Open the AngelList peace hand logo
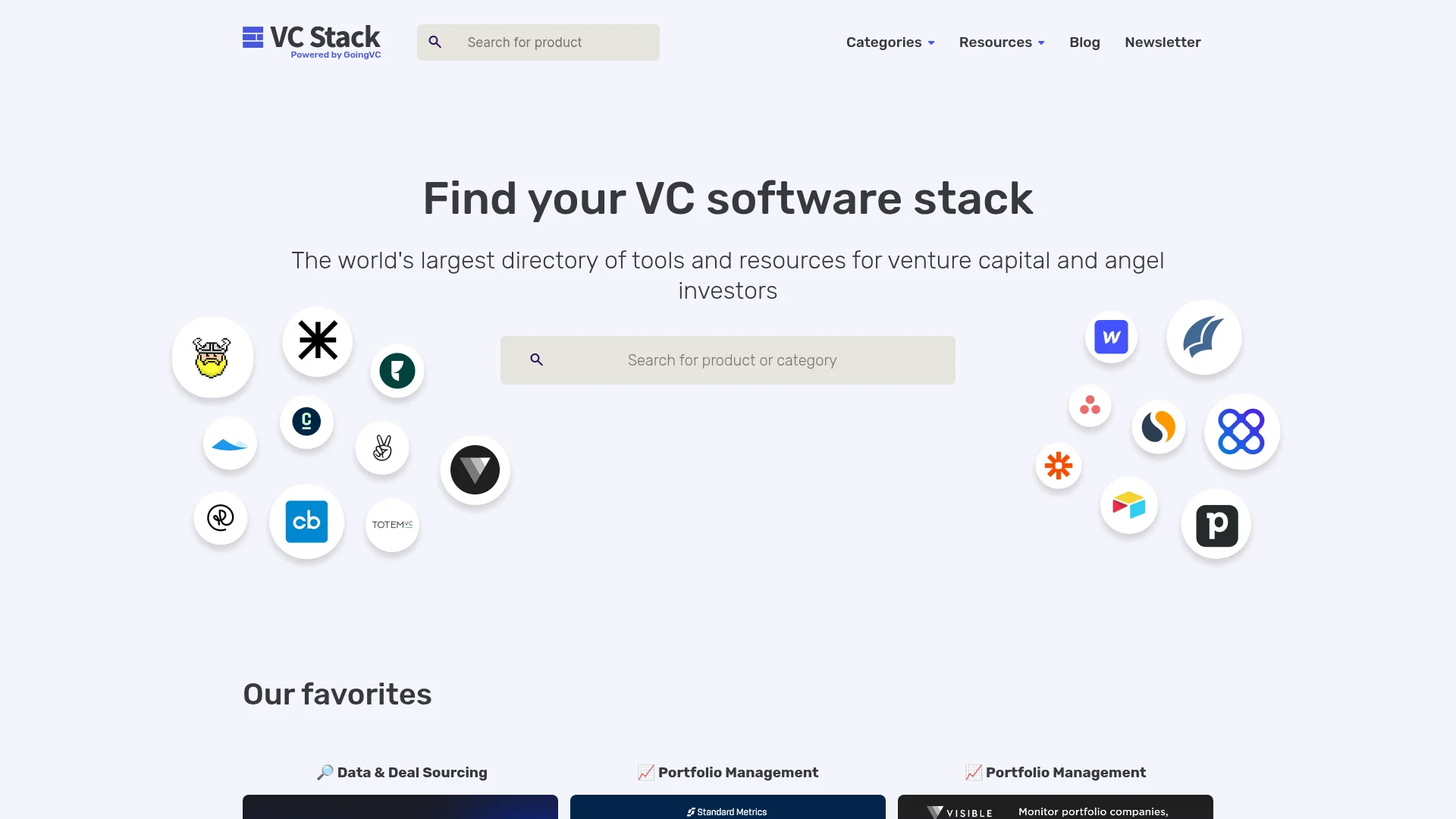1456x819 pixels. (x=382, y=447)
